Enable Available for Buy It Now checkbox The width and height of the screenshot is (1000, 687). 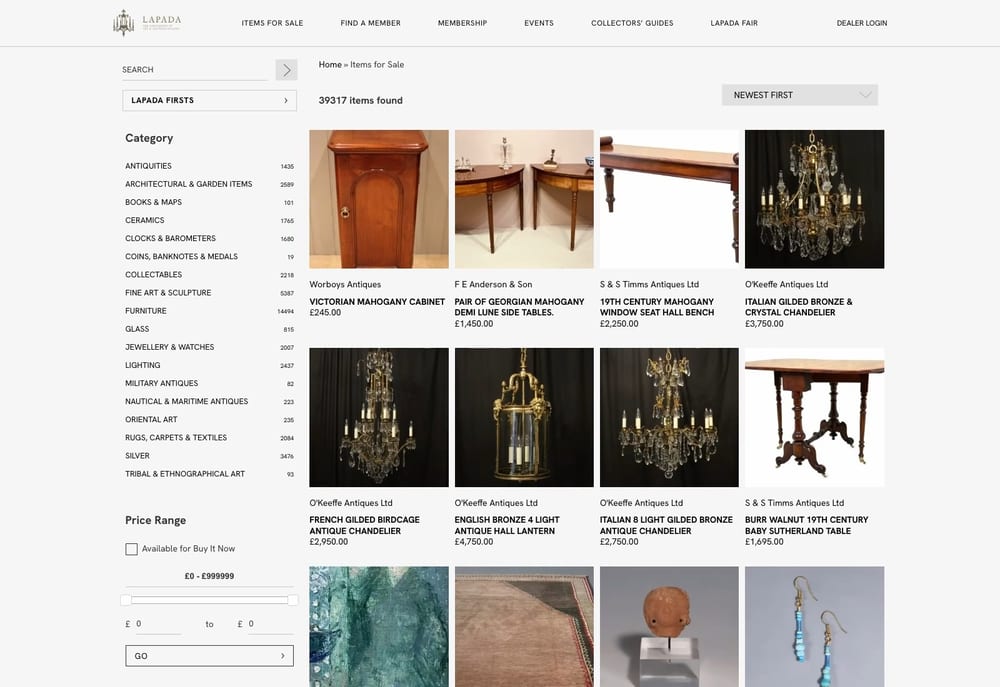click(131, 549)
